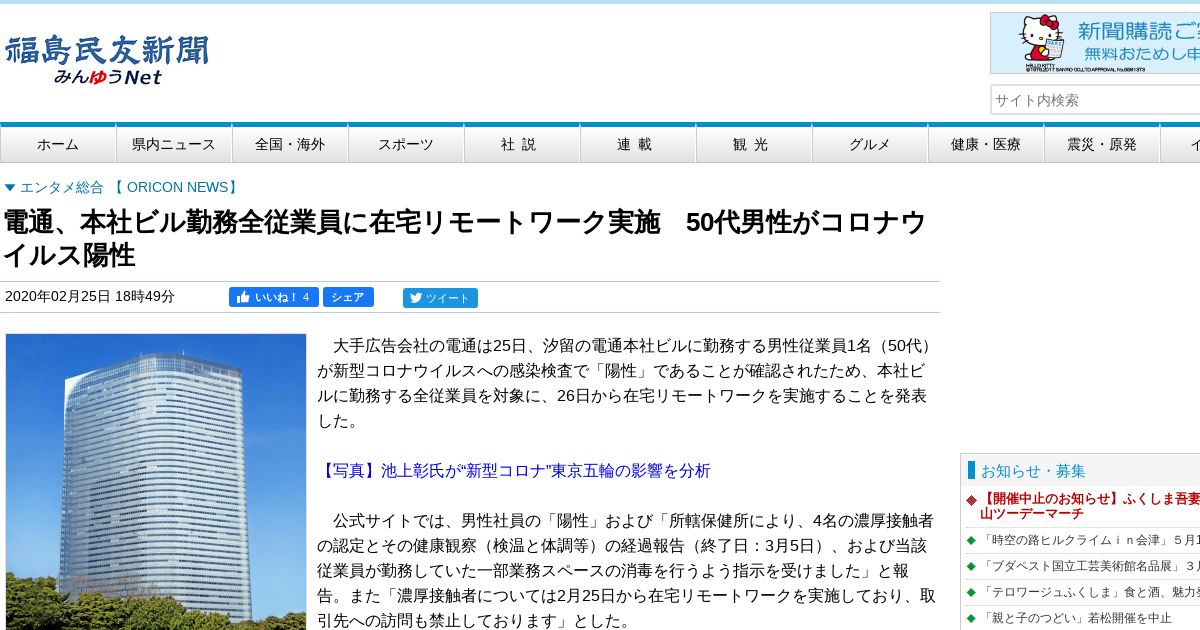The width and height of the screenshot is (1200, 630).
Task: Open the 社説 menu item
Action: coord(522,144)
